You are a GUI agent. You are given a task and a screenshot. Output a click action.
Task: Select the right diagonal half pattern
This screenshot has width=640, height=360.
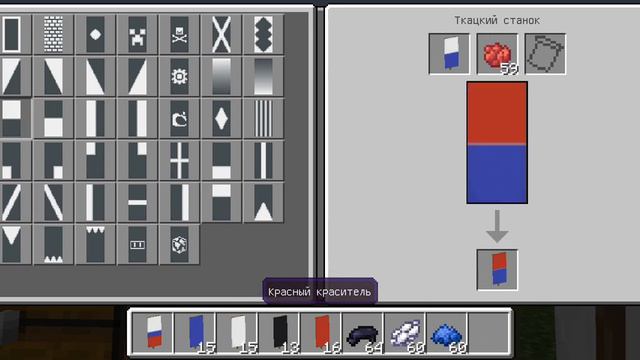pos(138,76)
